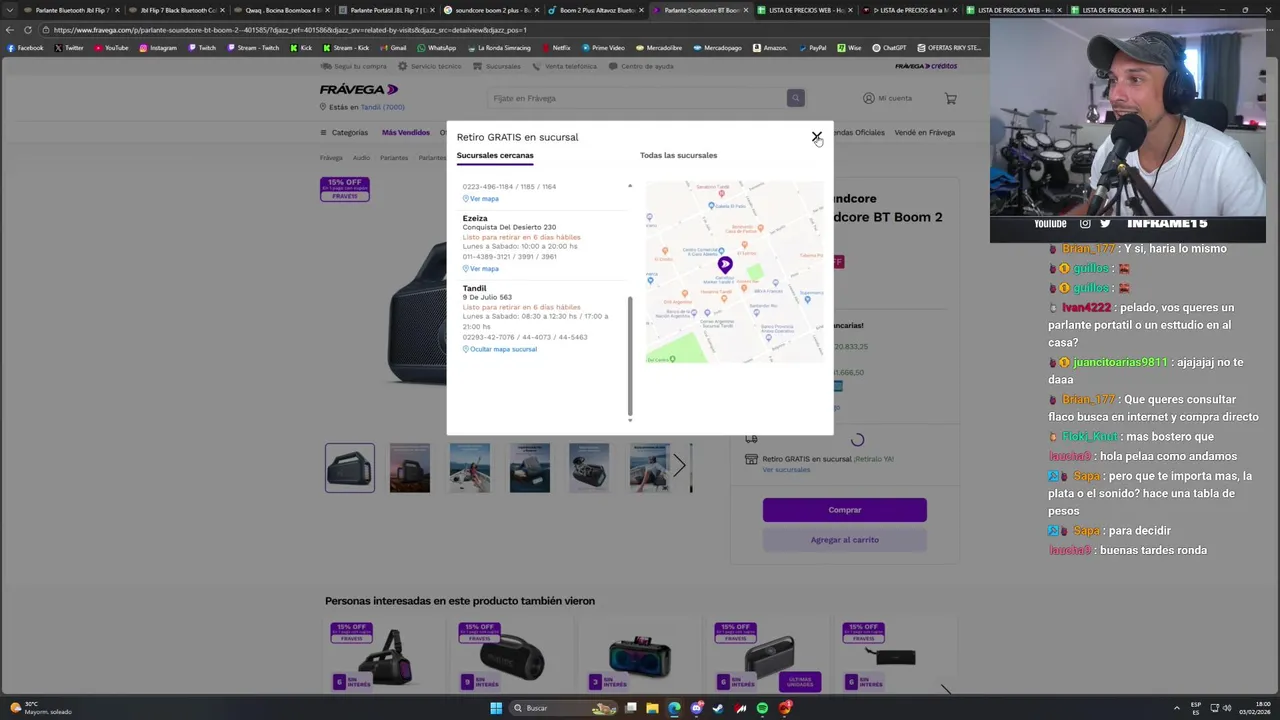Click Centro de ayuda link
The width and height of the screenshot is (1280, 720).
(641, 66)
